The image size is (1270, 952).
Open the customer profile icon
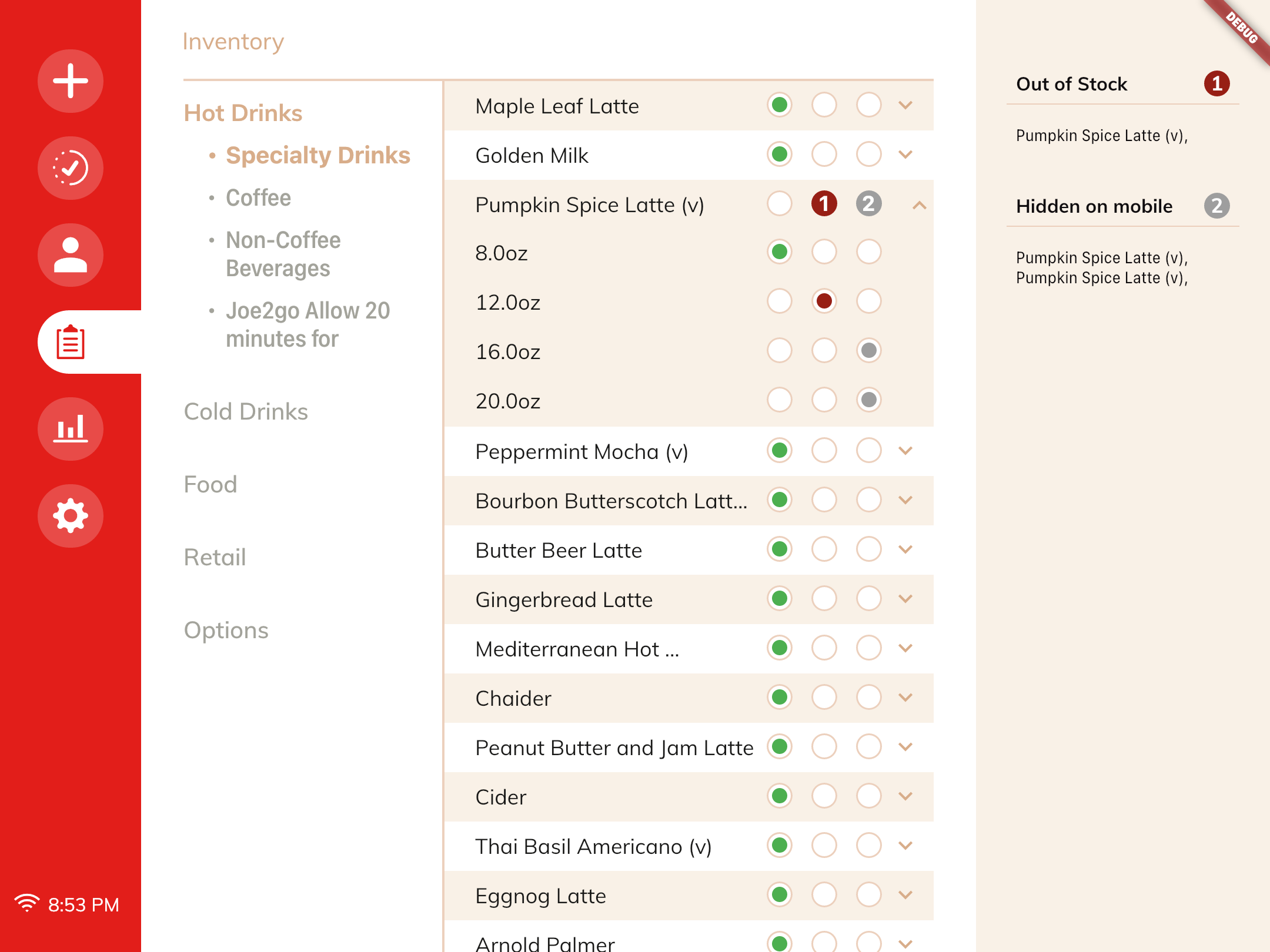click(x=71, y=255)
